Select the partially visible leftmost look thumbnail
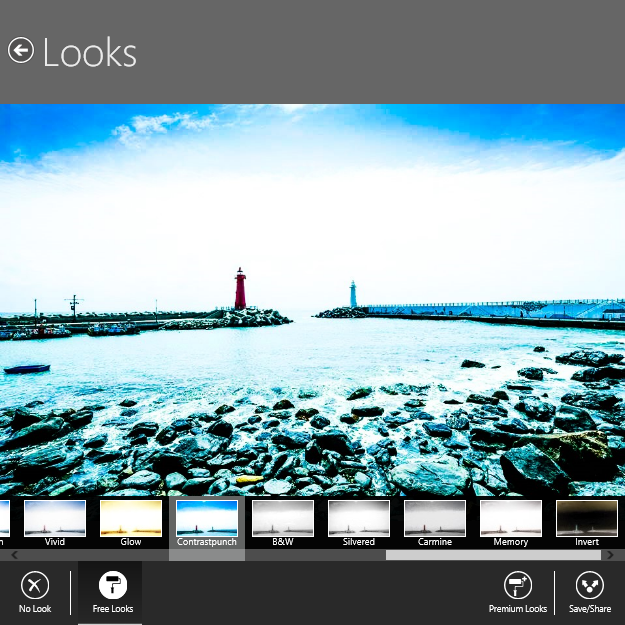The height and width of the screenshot is (625, 625). pos(4,519)
